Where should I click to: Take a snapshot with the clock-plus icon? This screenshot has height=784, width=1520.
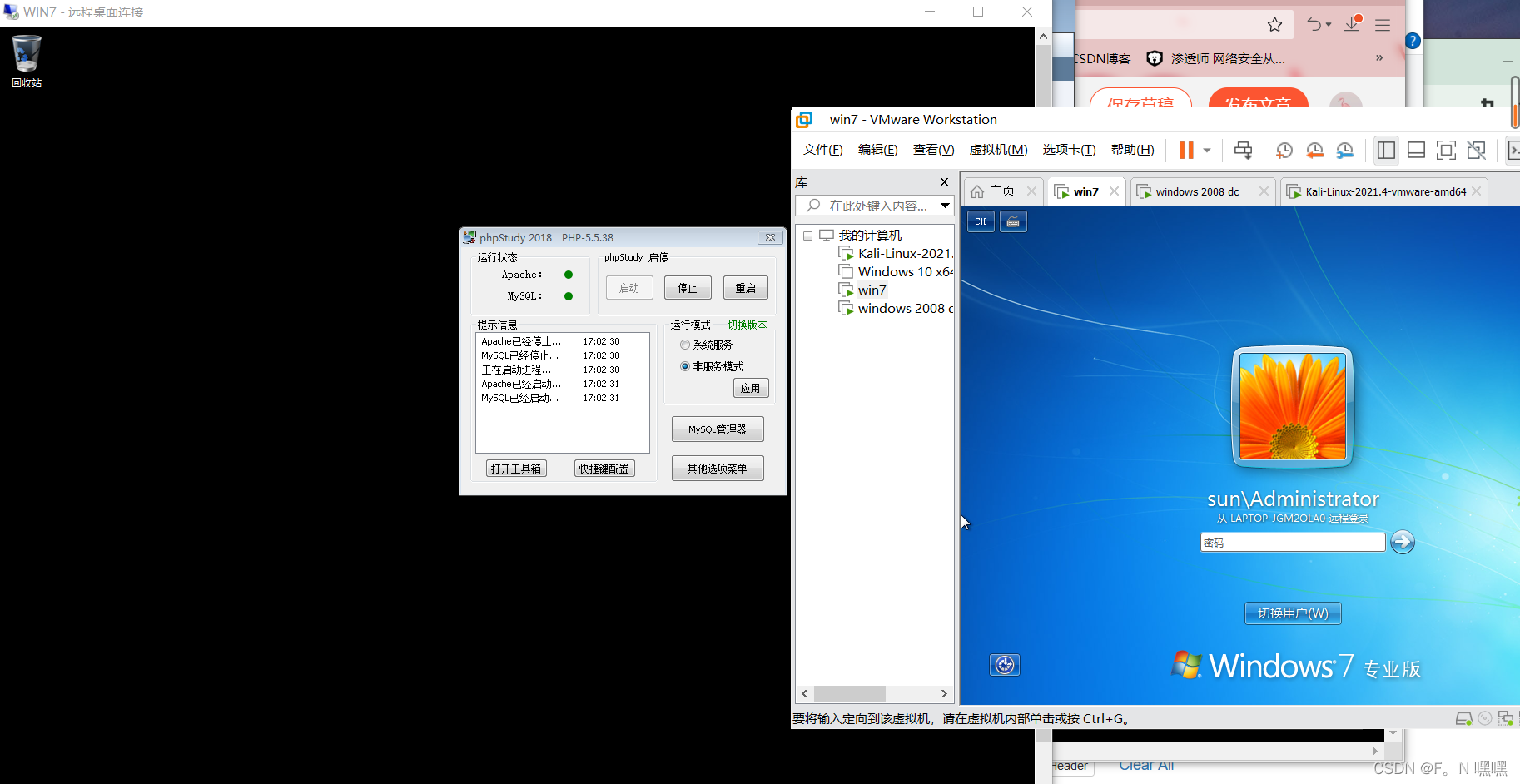1284,150
